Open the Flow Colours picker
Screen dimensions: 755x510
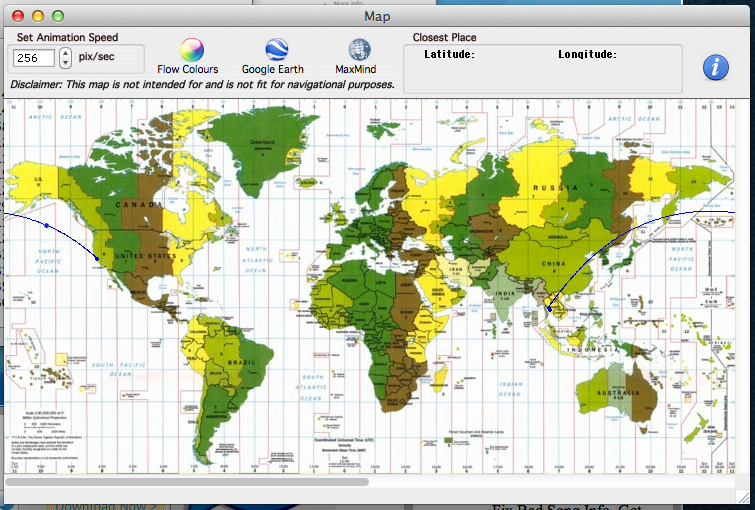tap(191, 49)
